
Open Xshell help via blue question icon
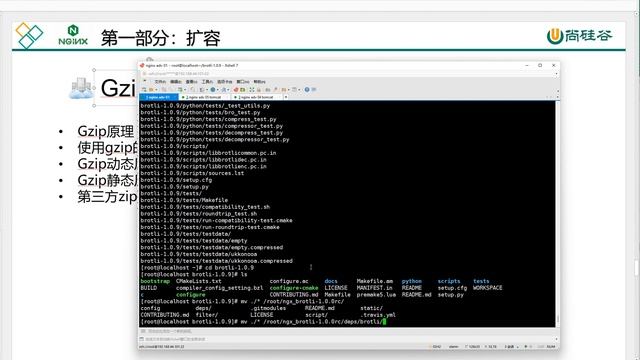307,89
